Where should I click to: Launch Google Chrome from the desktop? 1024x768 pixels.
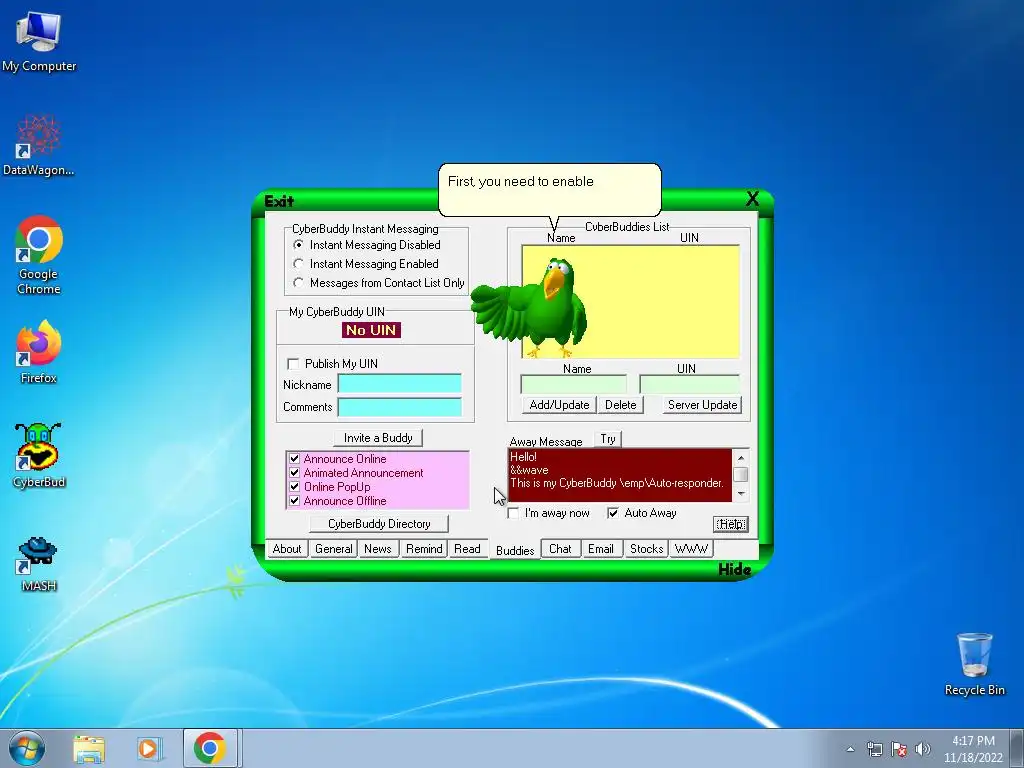tap(39, 255)
